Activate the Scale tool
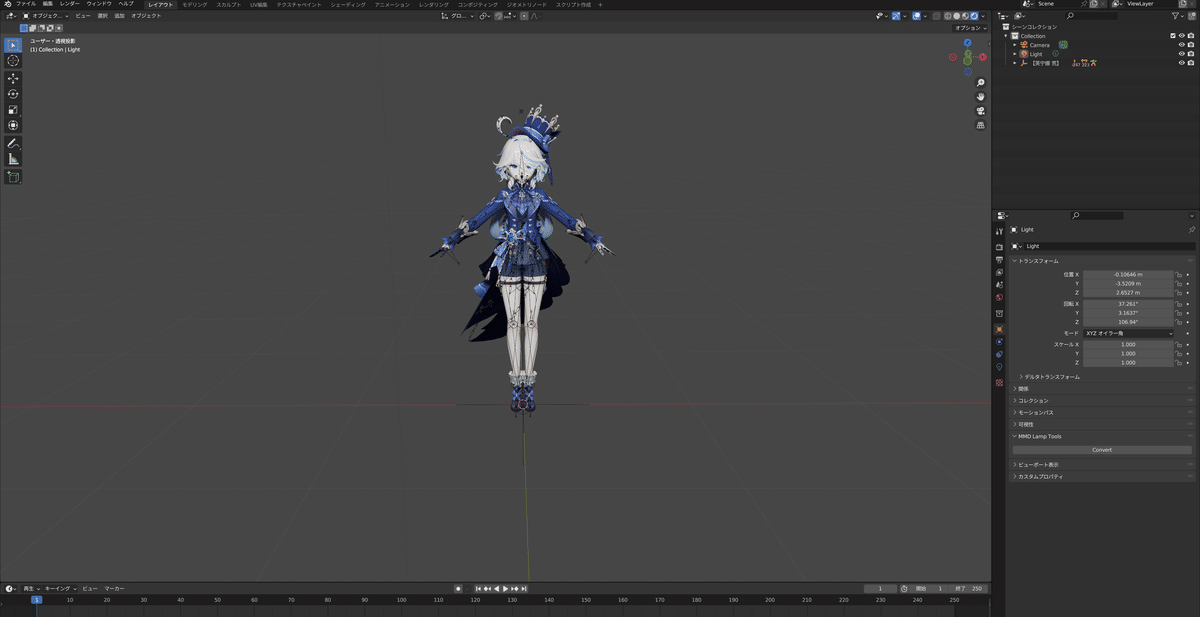1200x617 pixels. coord(13,110)
